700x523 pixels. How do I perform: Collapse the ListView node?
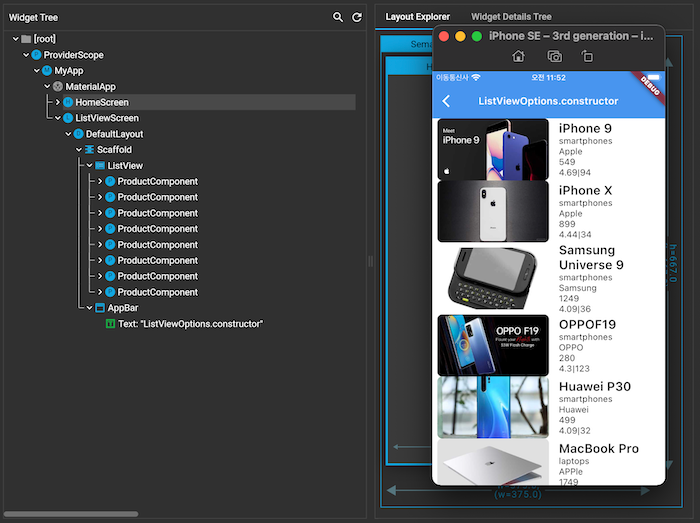pos(89,166)
